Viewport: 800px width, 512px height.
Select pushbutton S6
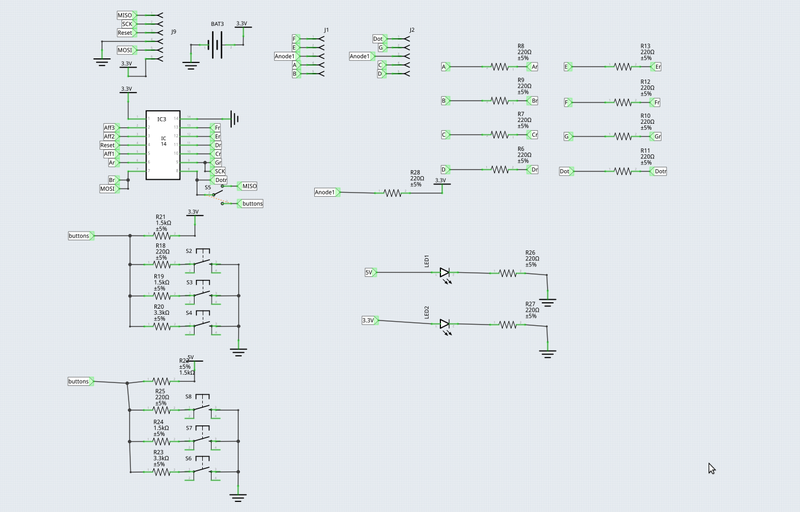tap(203, 469)
